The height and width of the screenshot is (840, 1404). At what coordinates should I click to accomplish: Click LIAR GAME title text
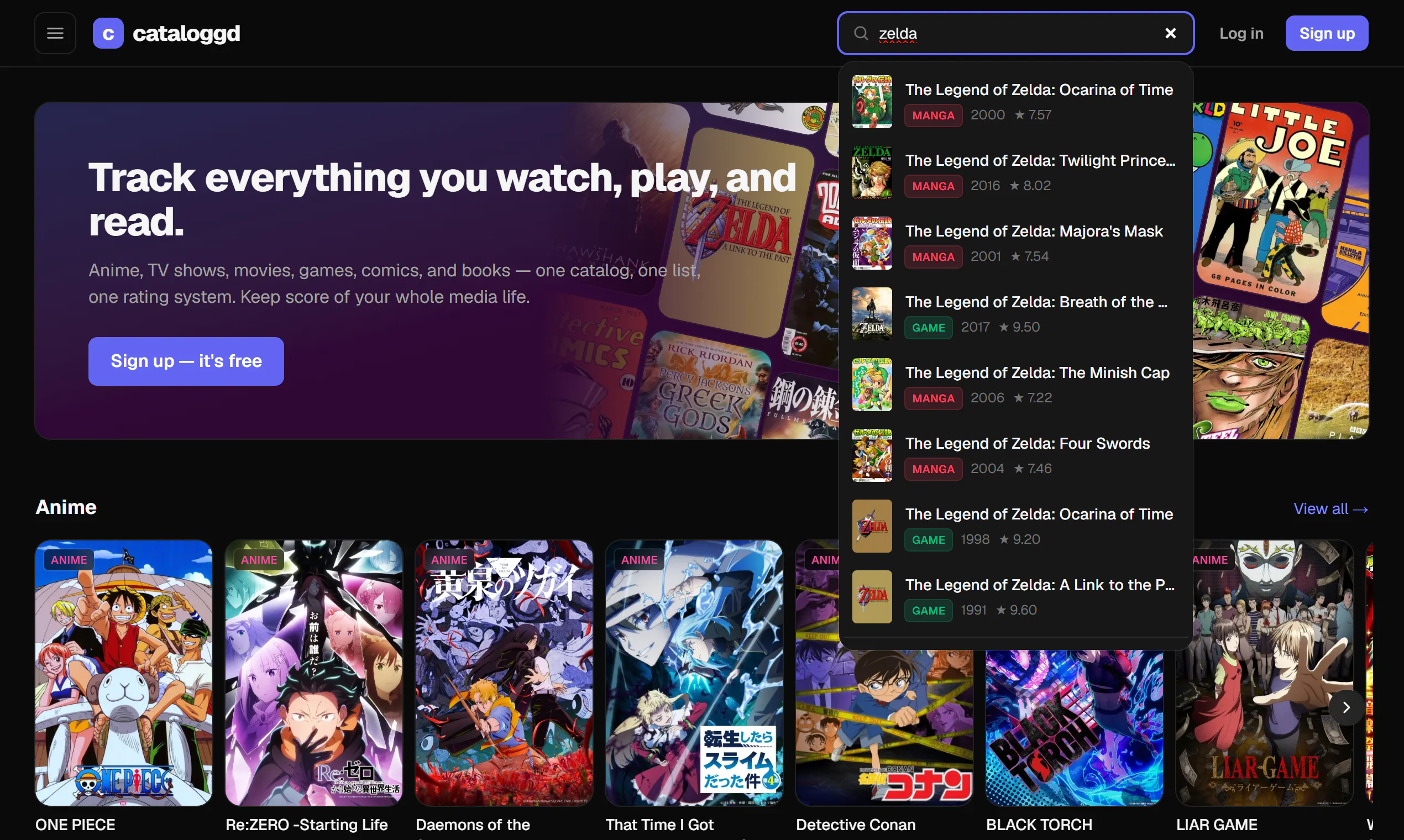click(1217, 825)
